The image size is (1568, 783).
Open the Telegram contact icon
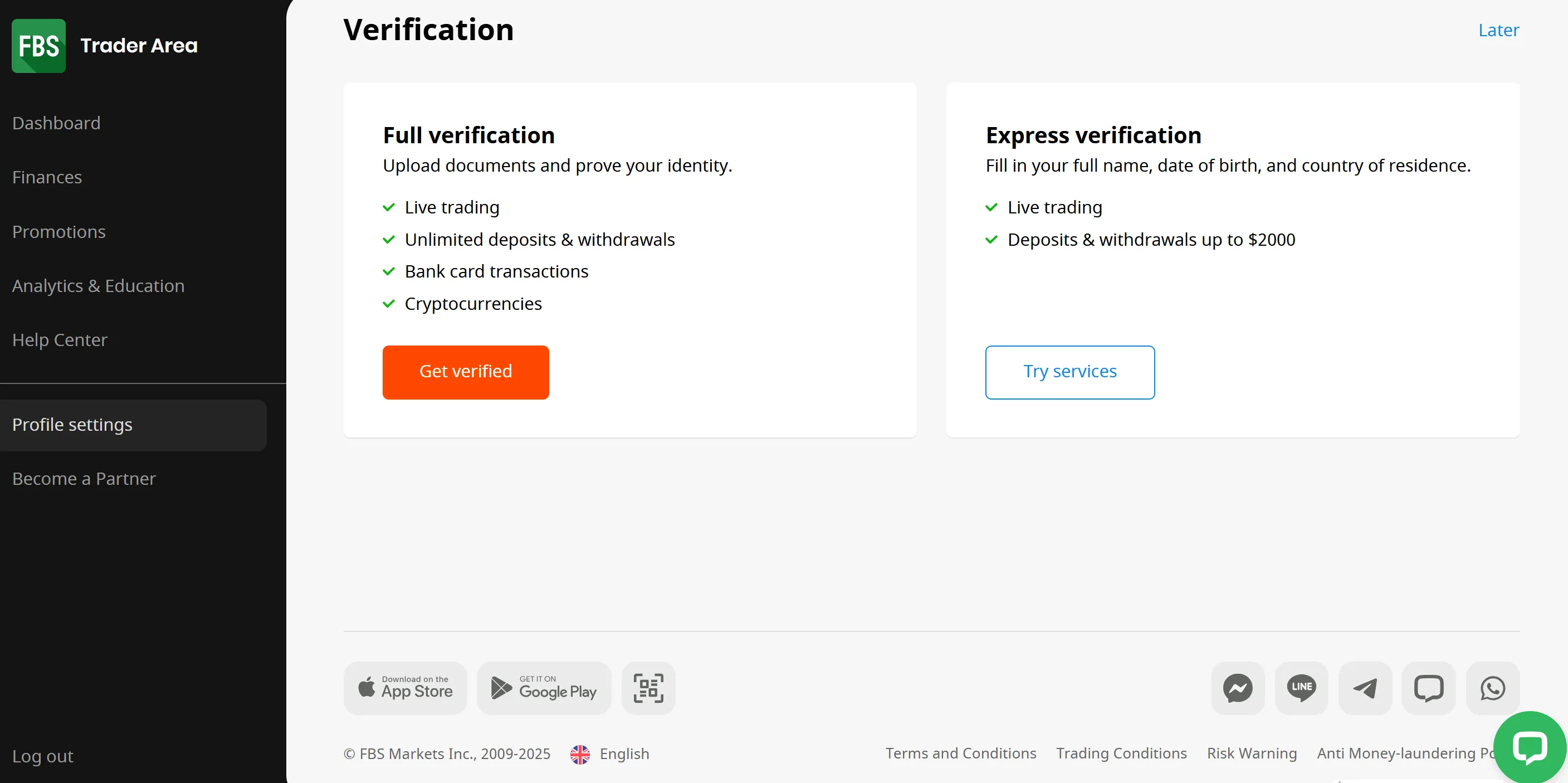tap(1365, 688)
